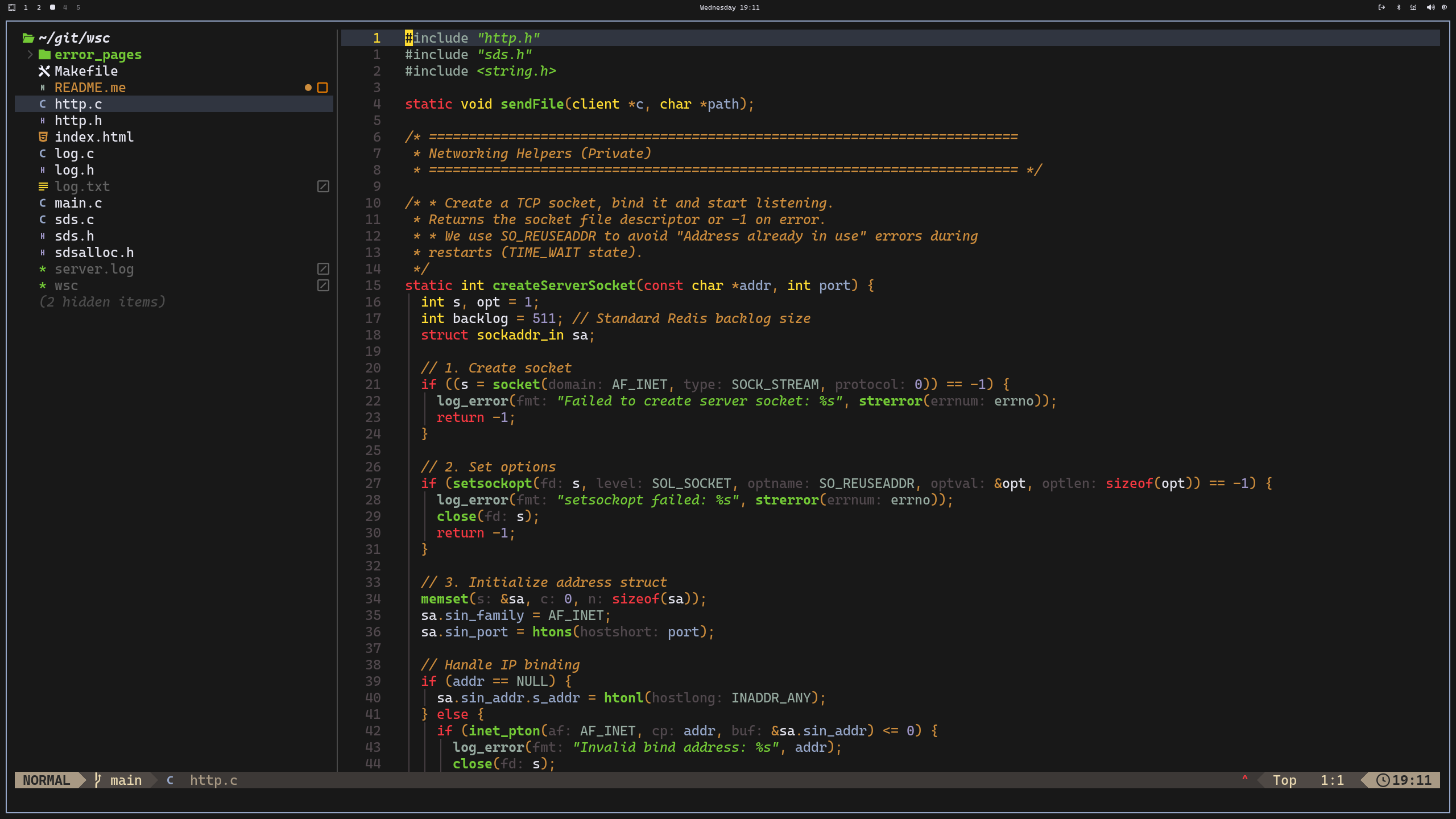Expand the error_pages folder chevron
The width and height of the screenshot is (1456, 819).
(30, 55)
